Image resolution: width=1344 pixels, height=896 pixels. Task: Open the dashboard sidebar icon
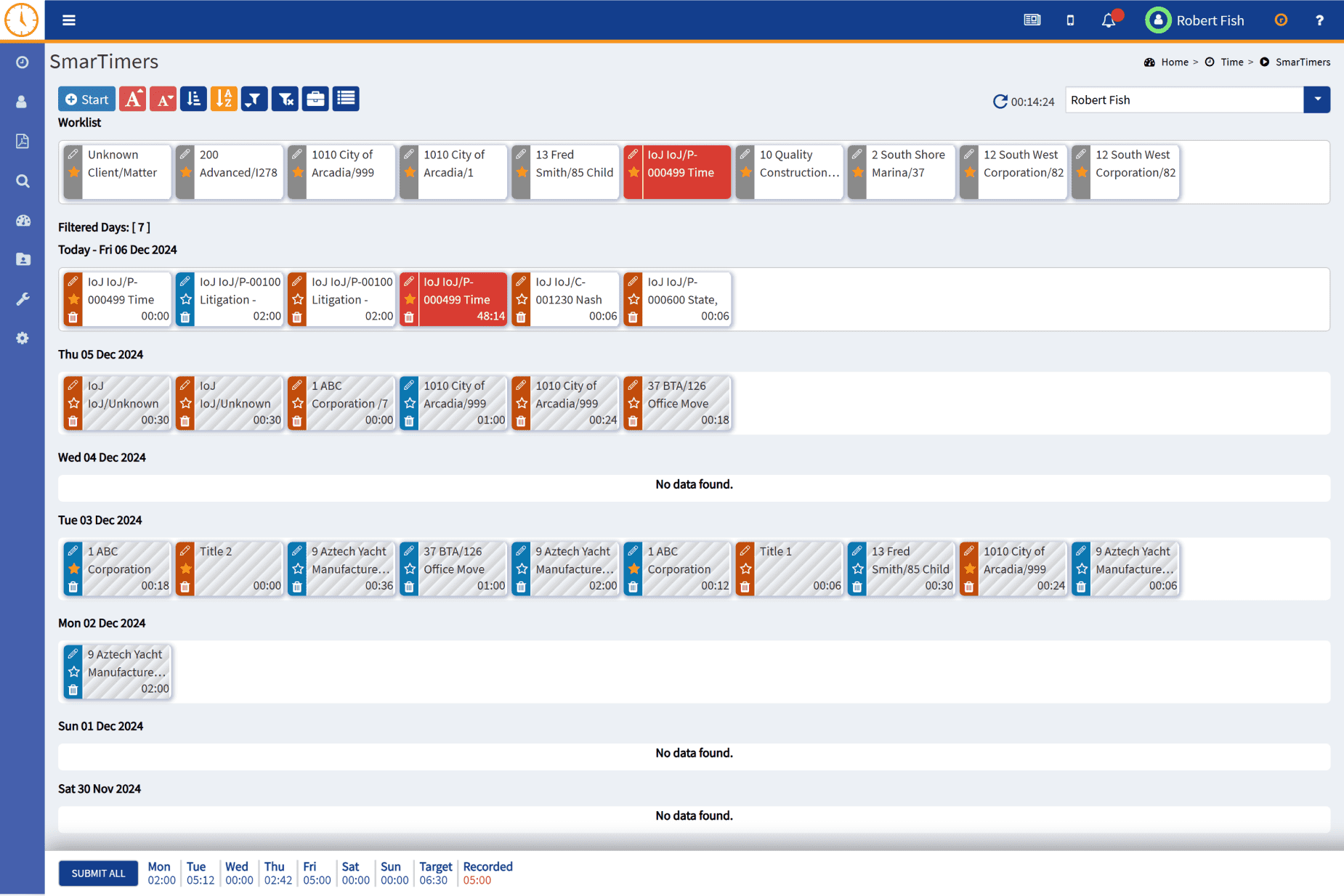click(x=23, y=221)
